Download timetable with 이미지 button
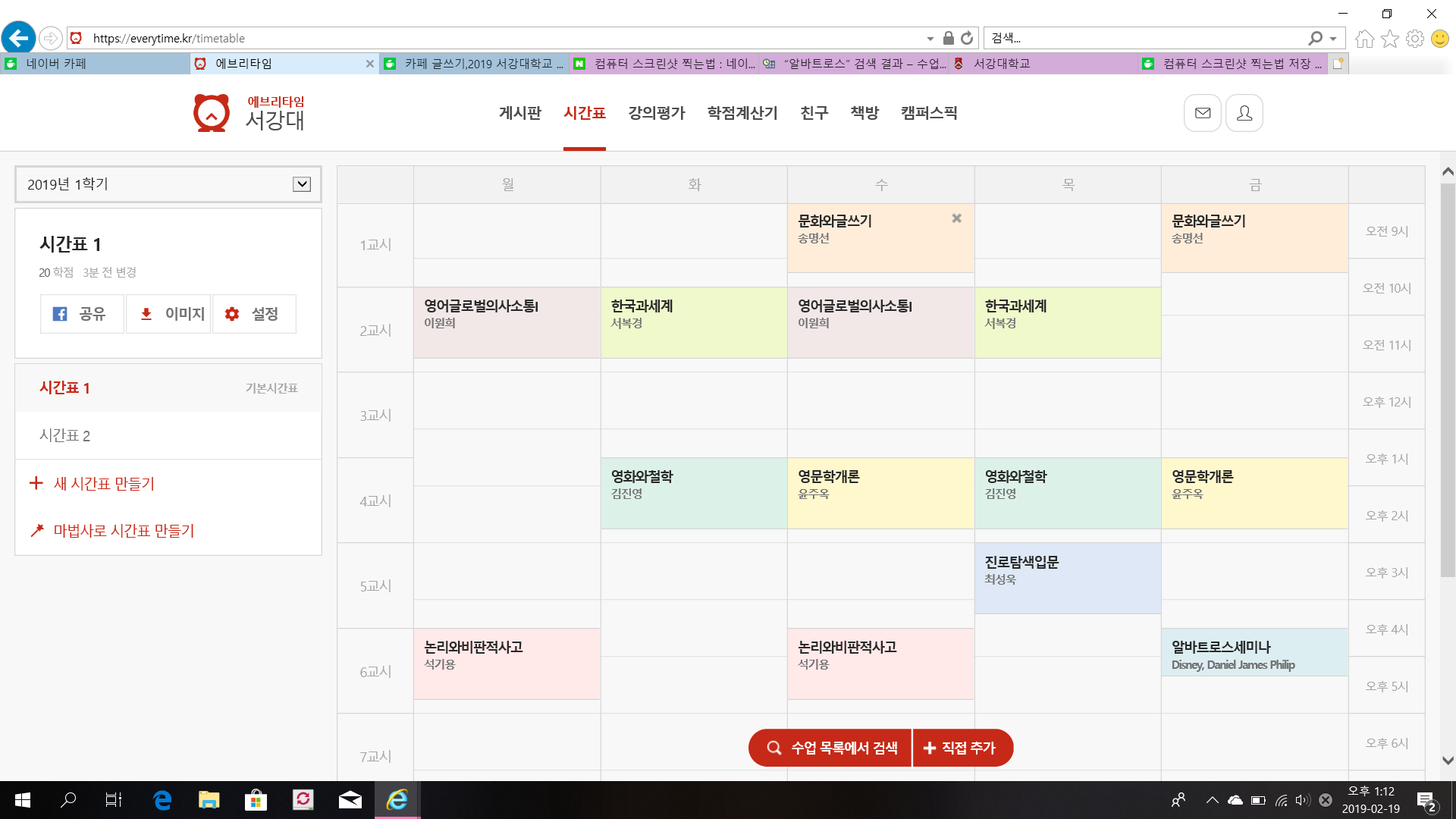 pyautogui.click(x=168, y=314)
